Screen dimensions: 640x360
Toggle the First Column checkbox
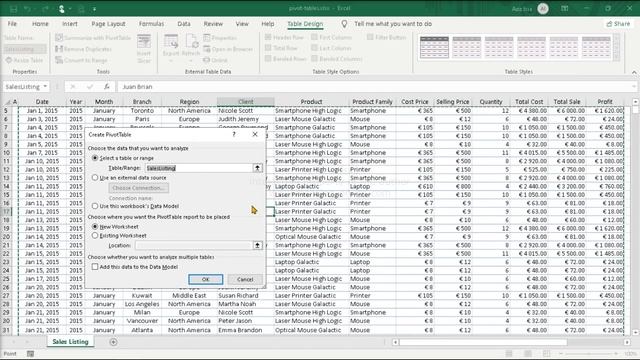coord(315,37)
